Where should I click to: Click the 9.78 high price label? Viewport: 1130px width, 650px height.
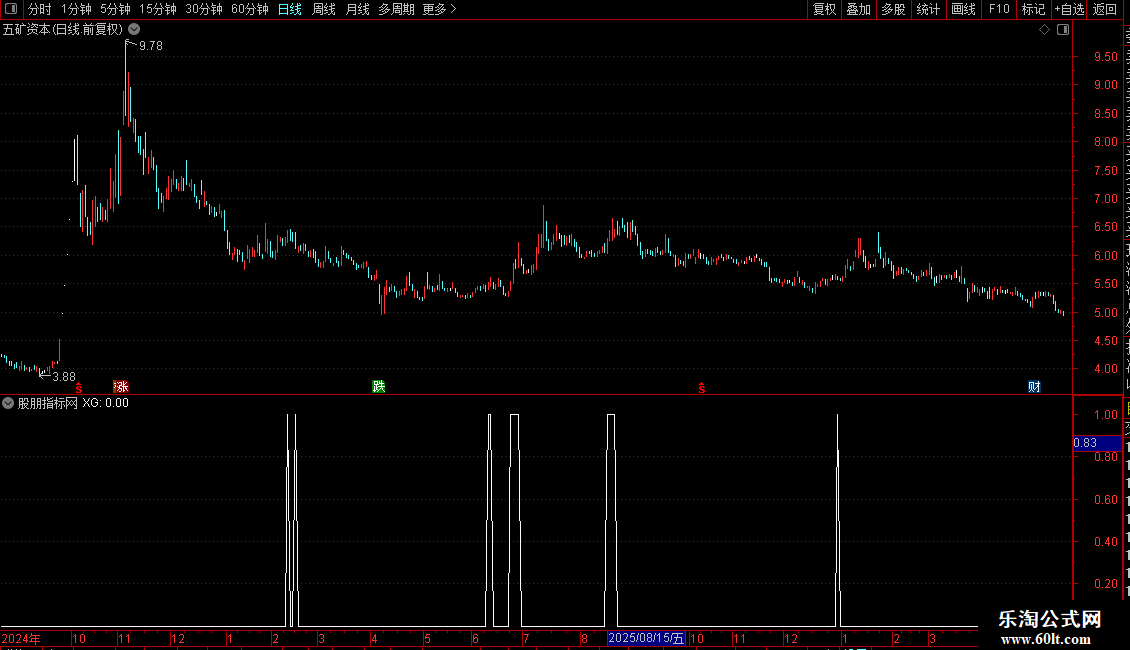[x=151, y=45]
